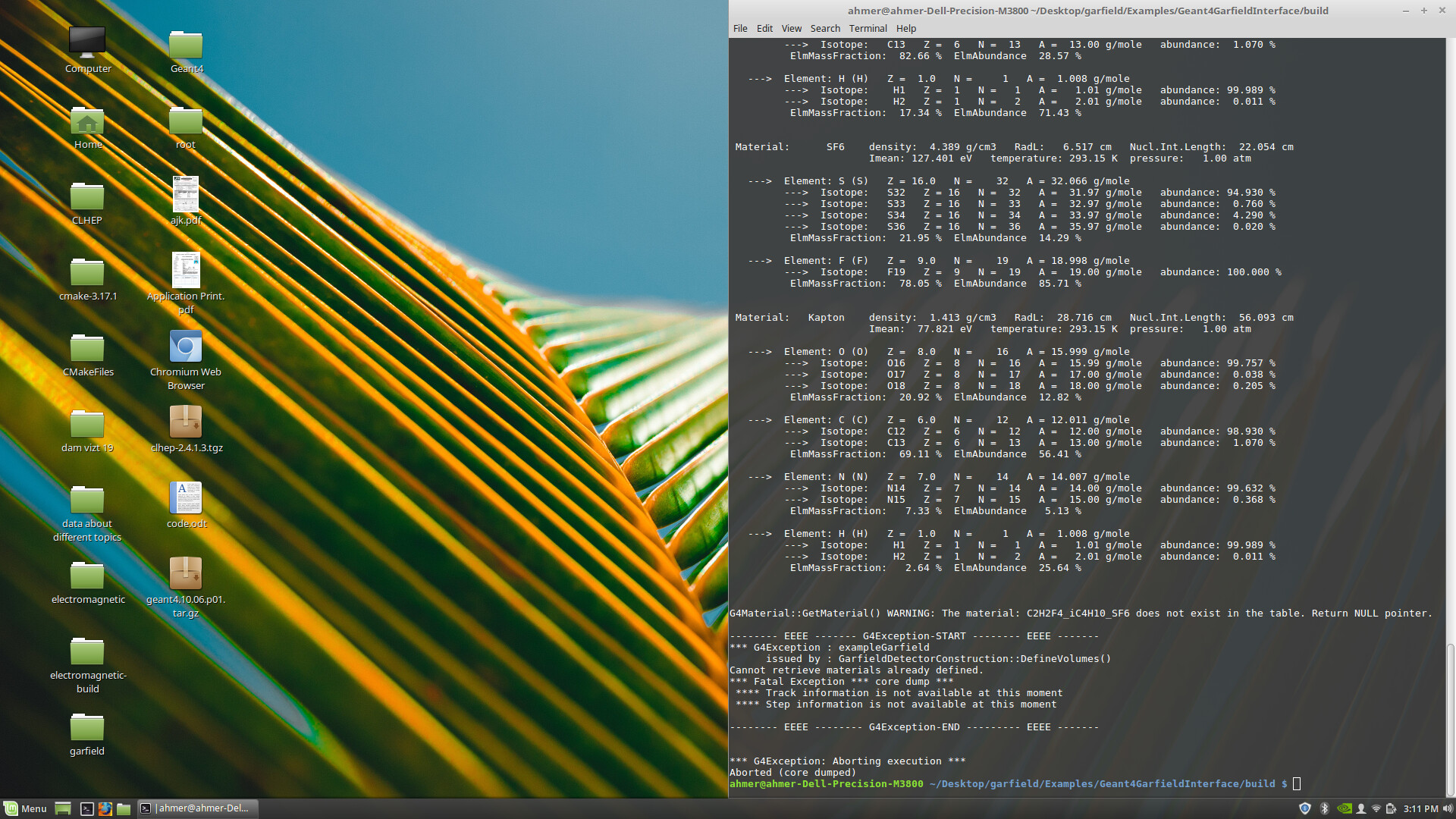Click 'G4Exception: Aborting execution' line
Image resolution: width=1456 pixels, height=819 pixels.
click(x=847, y=761)
